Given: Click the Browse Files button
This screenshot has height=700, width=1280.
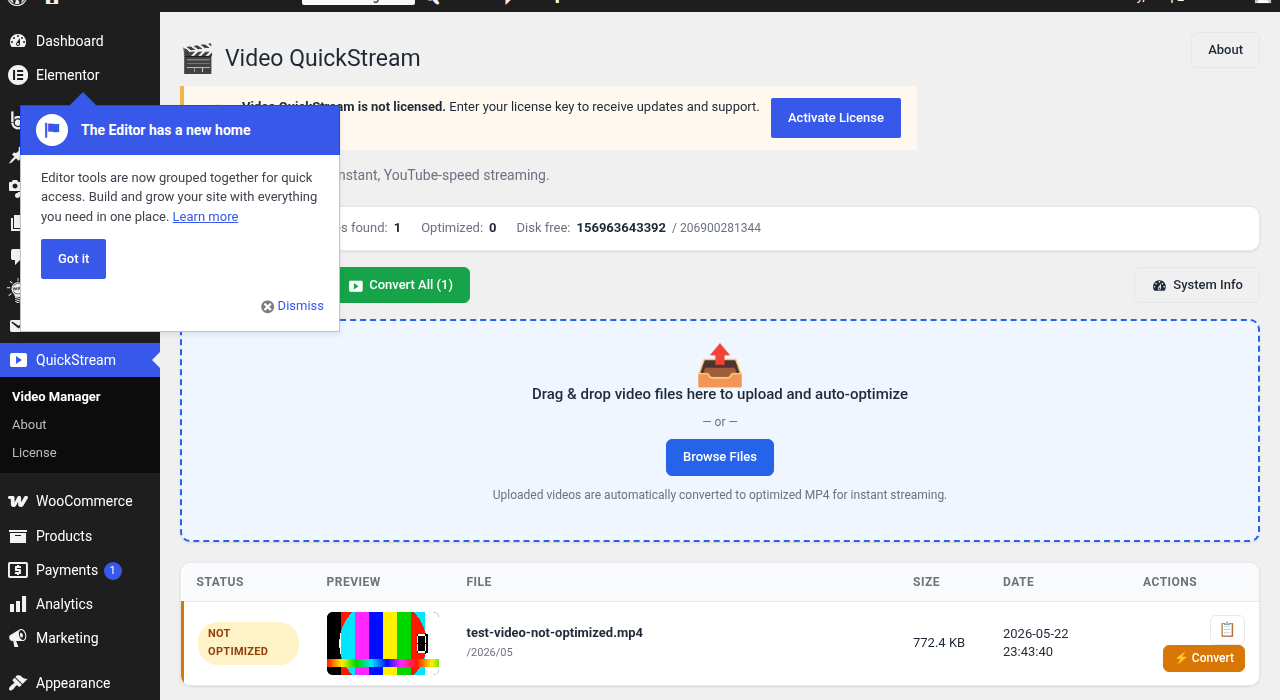Looking at the screenshot, I should (720, 457).
